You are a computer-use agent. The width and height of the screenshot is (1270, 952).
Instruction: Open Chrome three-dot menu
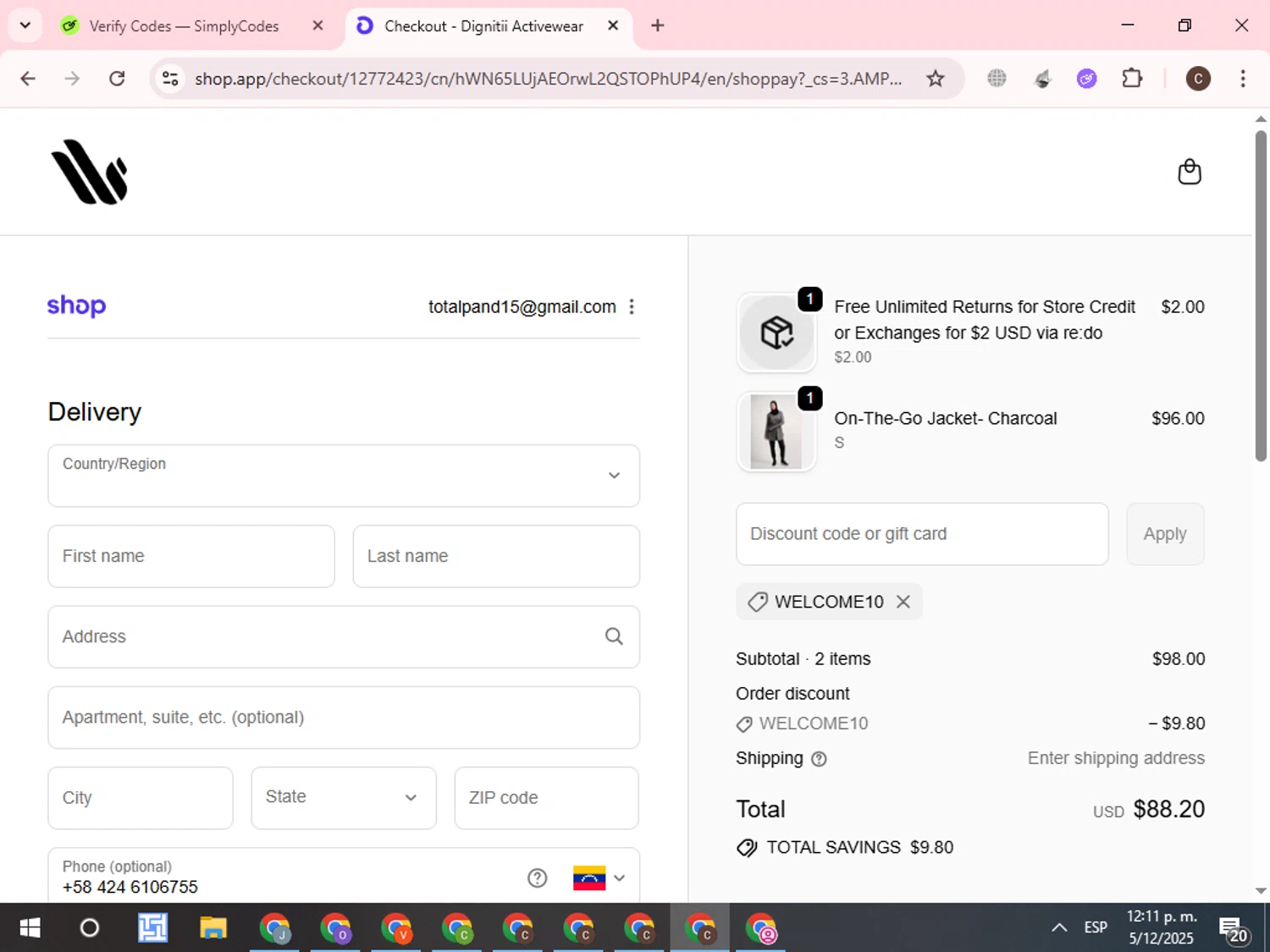click(1242, 79)
